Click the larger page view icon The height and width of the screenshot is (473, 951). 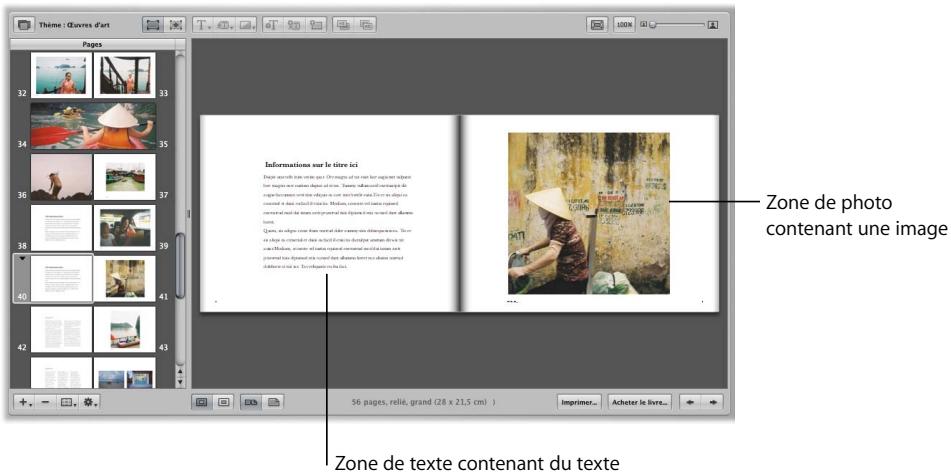201,401
